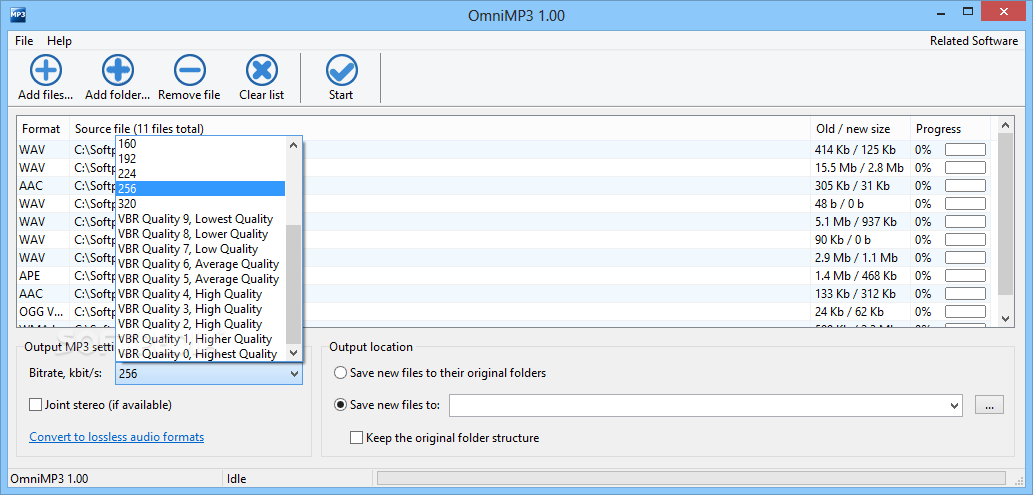This screenshot has width=1033, height=495.
Task: Select VBR Quality 2, High Quality
Action: (200, 324)
